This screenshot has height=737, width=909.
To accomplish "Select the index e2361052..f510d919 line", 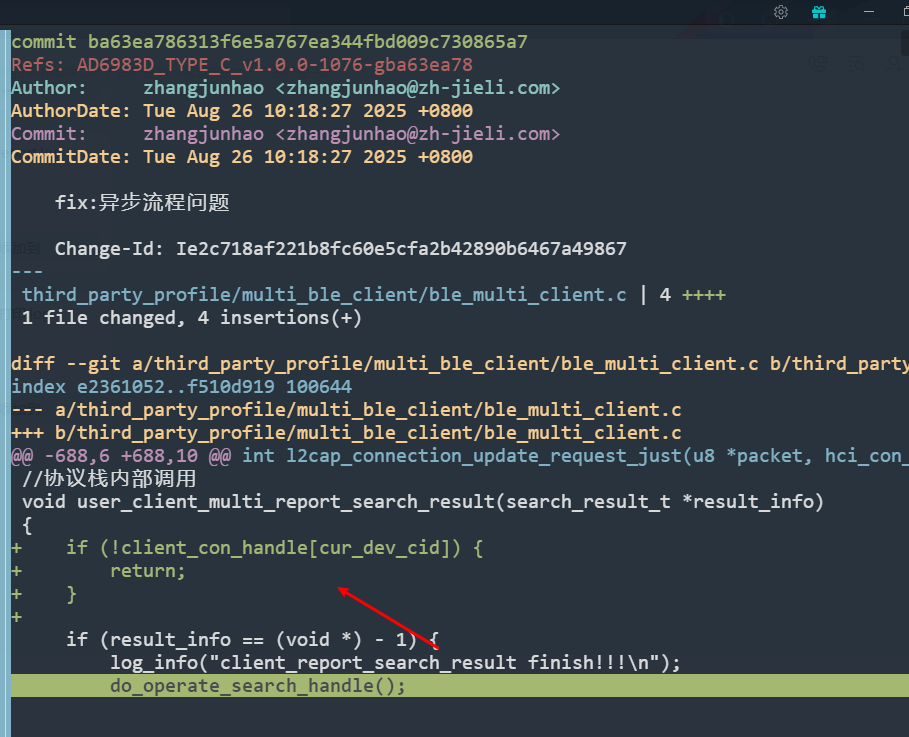I will (181, 387).
